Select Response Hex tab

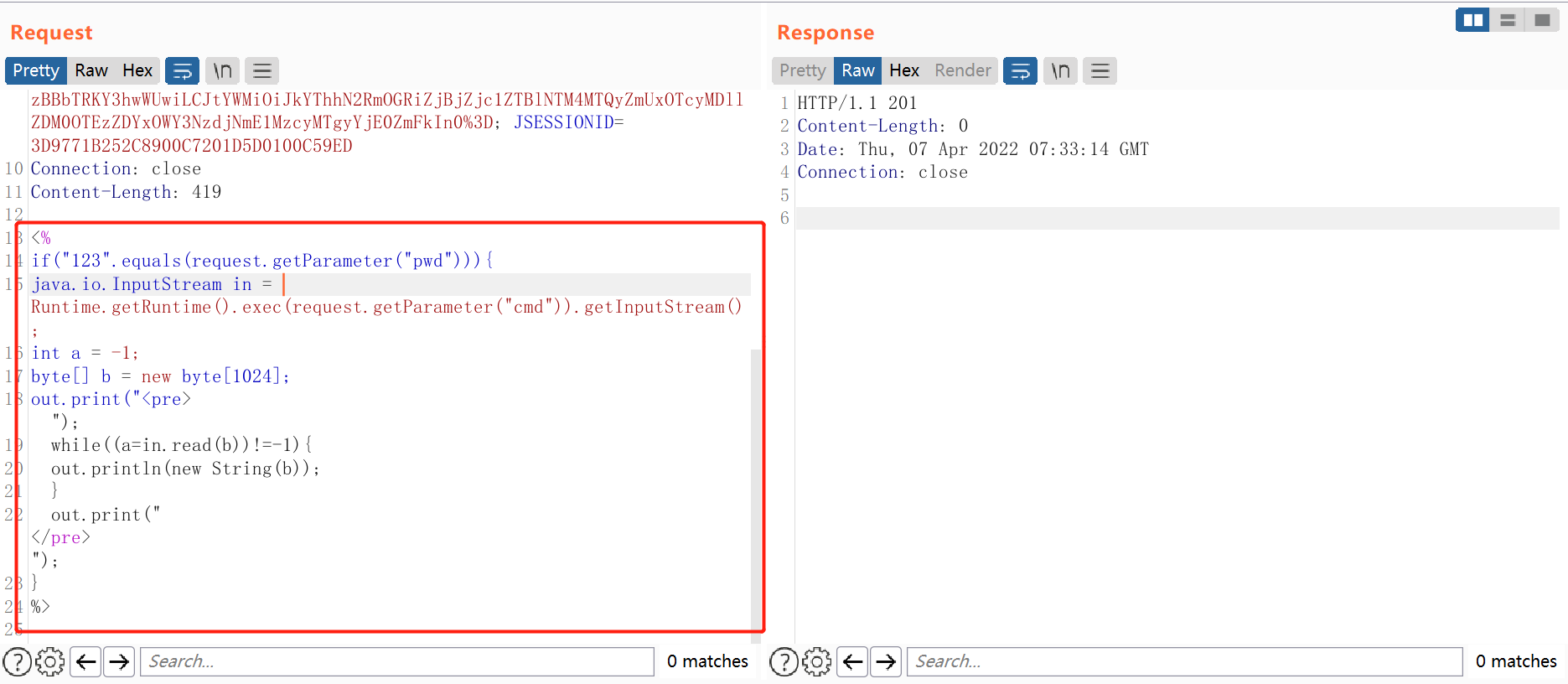pos(904,70)
